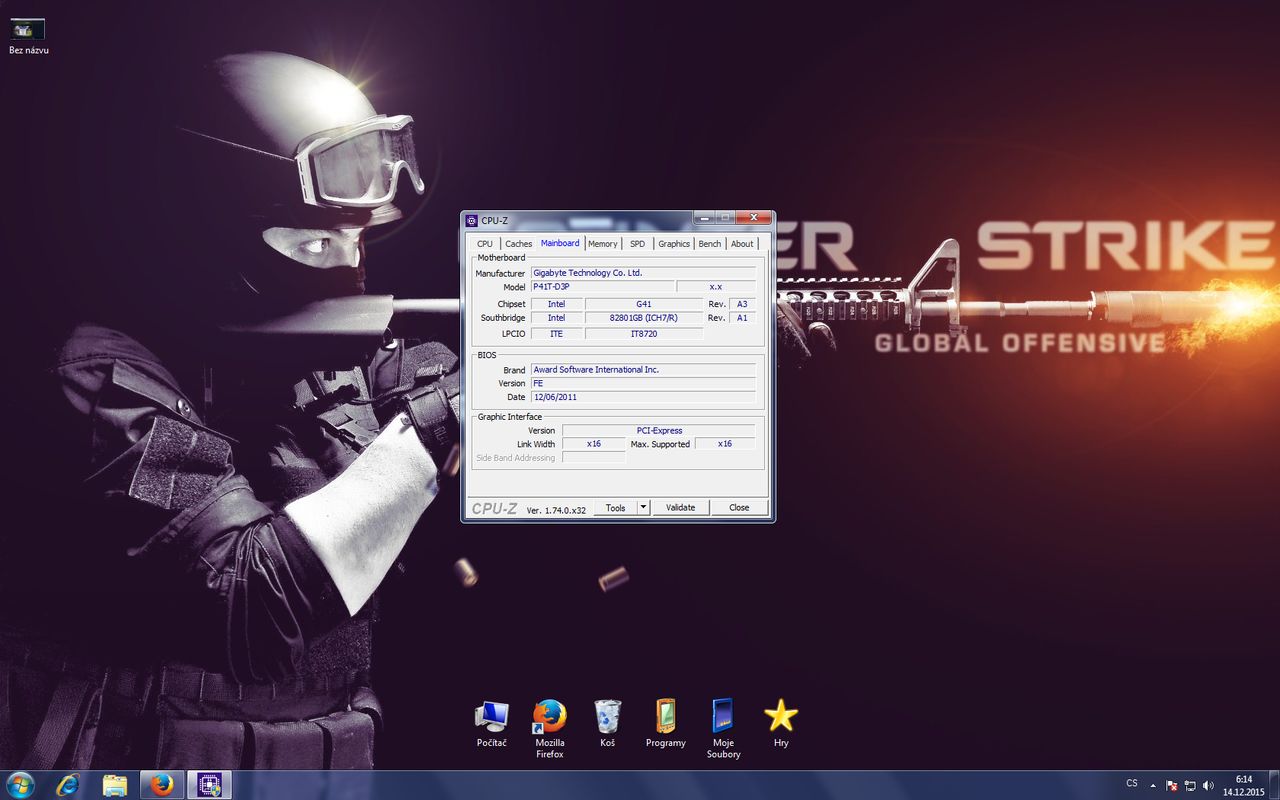Click the Southbridge 82801GB (ICH7/R) field
This screenshot has height=800, width=1280.
click(x=643, y=318)
